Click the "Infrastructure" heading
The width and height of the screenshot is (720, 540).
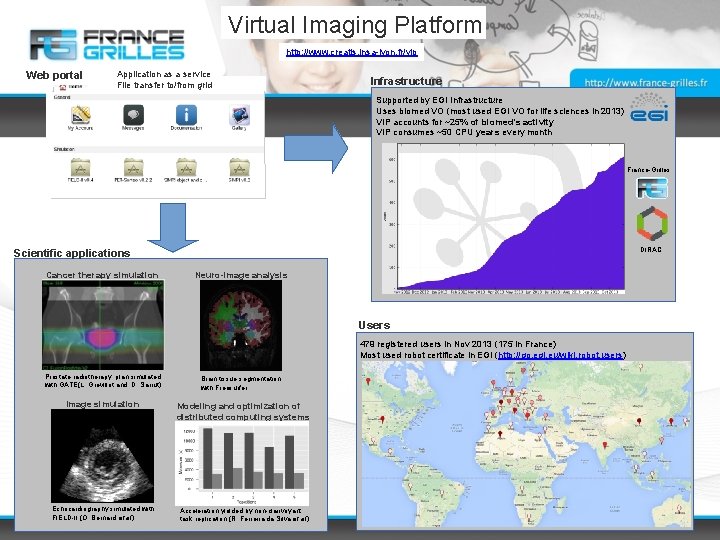point(406,81)
